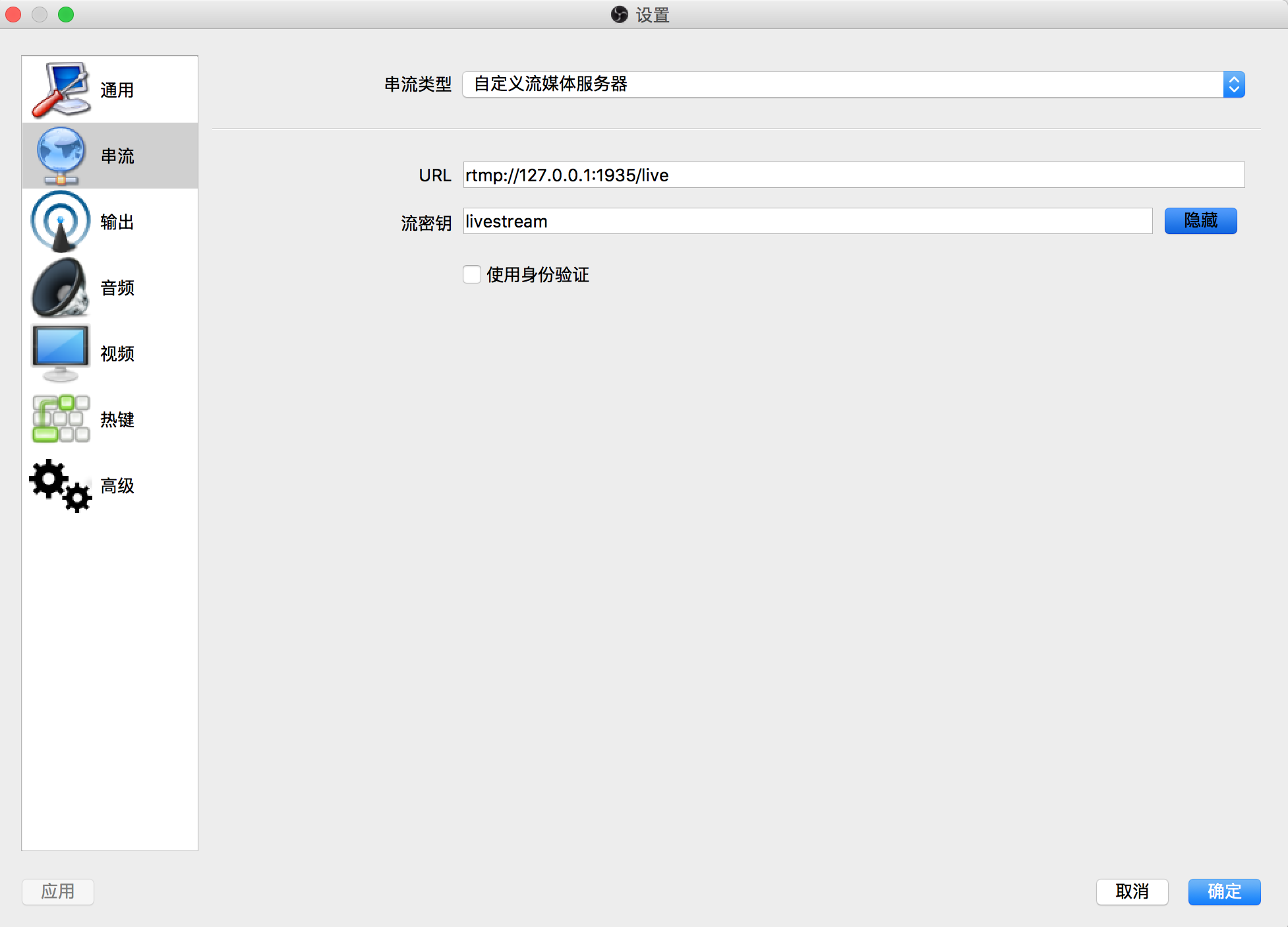
Task: Open the 串流类型 dropdown arrows
Action: point(1233,84)
